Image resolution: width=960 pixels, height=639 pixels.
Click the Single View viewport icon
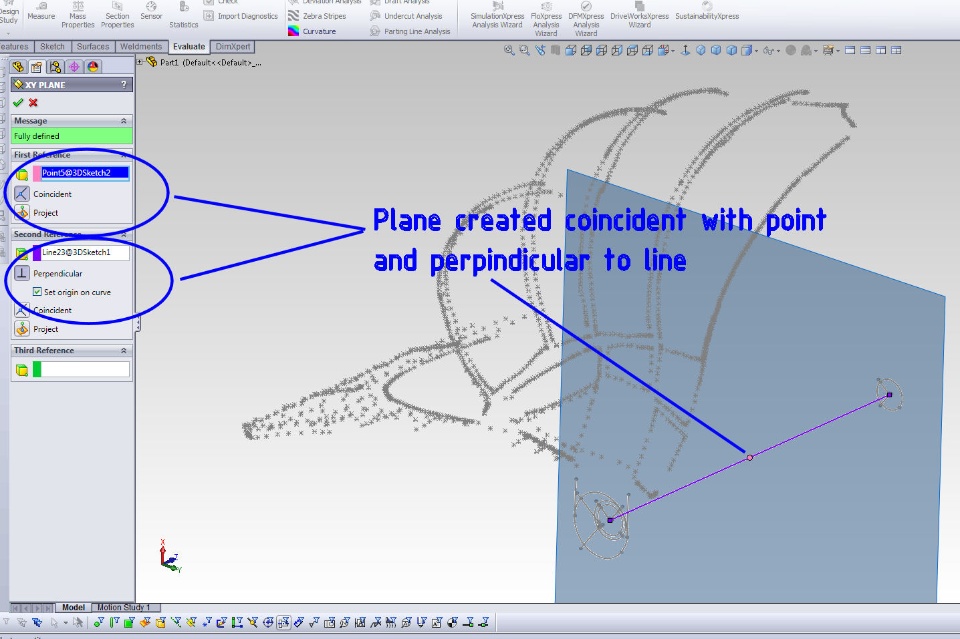pos(850,50)
